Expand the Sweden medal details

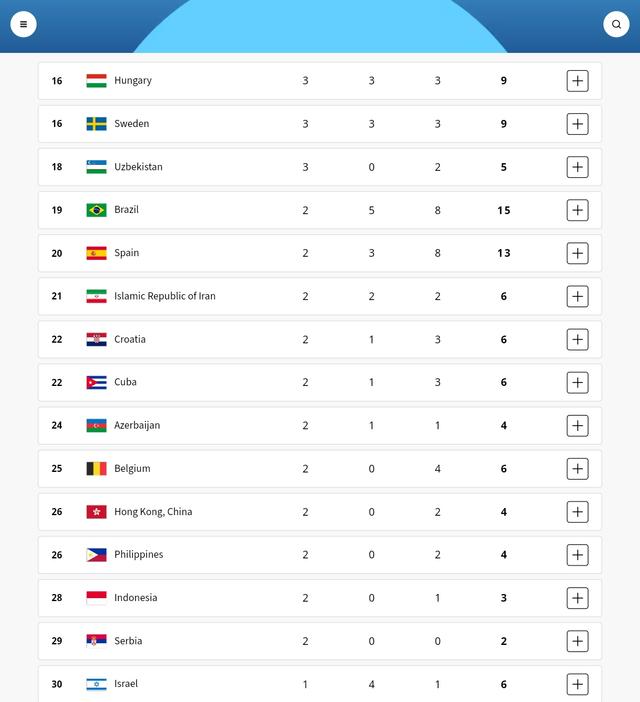(x=577, y=124)
